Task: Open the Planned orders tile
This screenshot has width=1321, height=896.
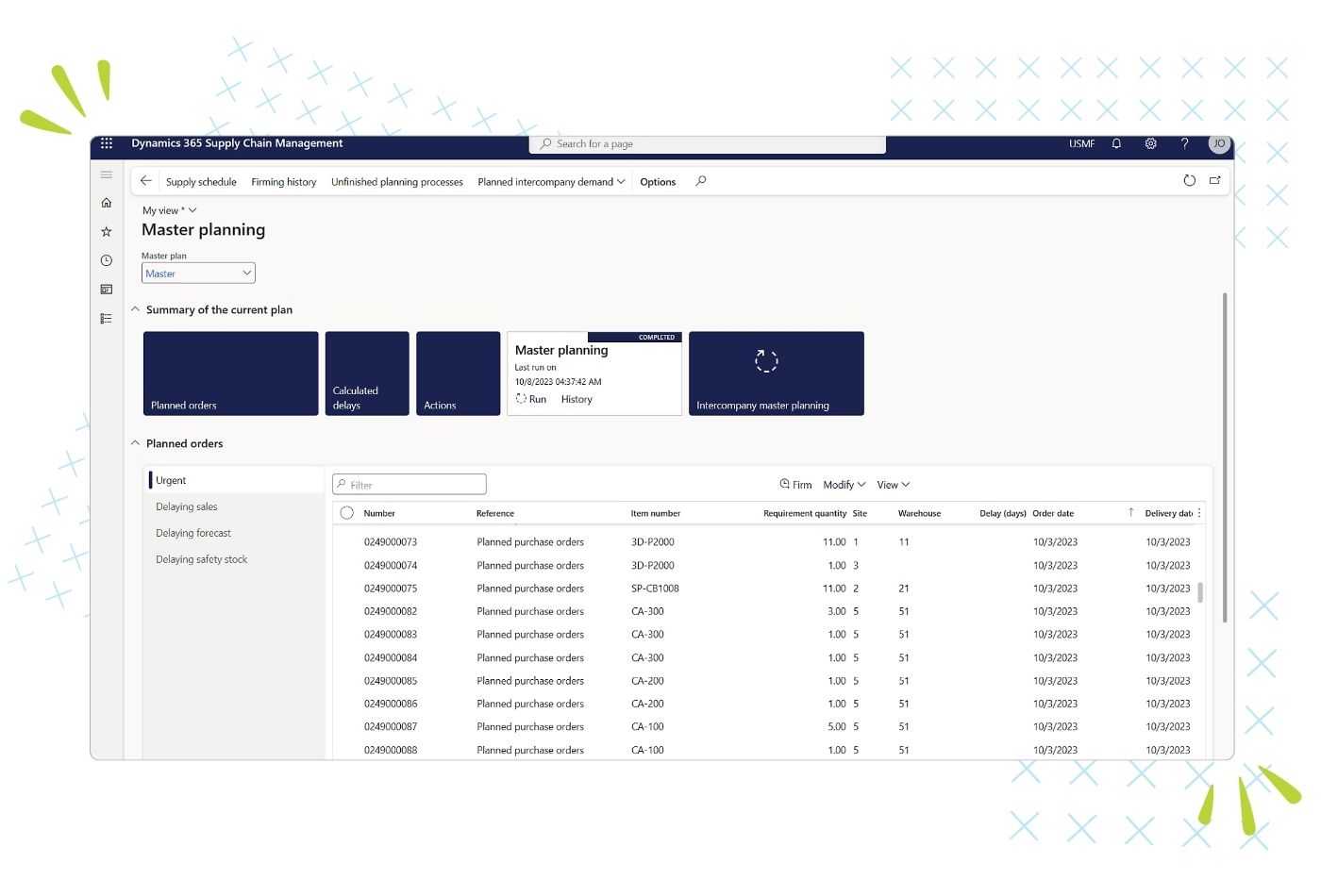Action: (x=230, y=373)
